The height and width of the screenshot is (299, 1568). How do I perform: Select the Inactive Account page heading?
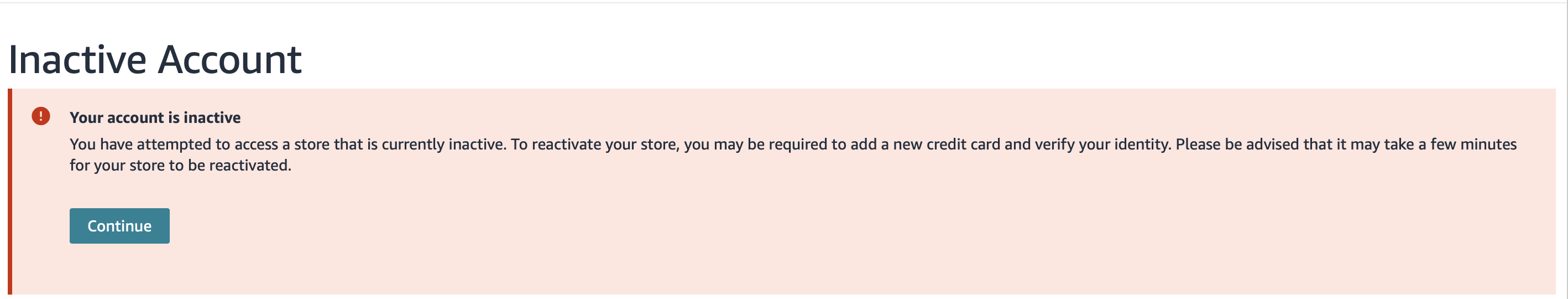pos(155,60)
